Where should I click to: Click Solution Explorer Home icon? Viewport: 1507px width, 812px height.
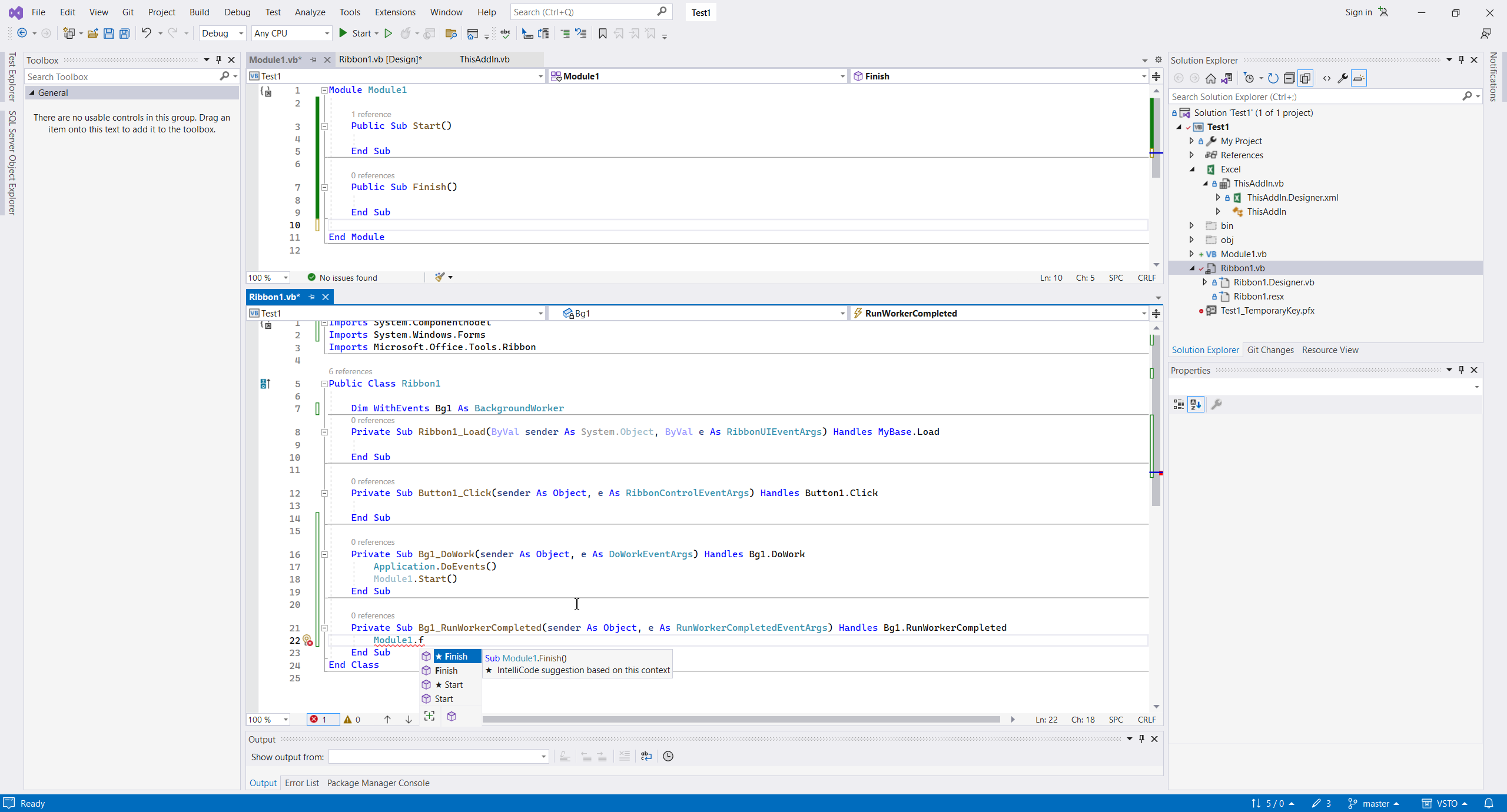(x=1210, y=78)
